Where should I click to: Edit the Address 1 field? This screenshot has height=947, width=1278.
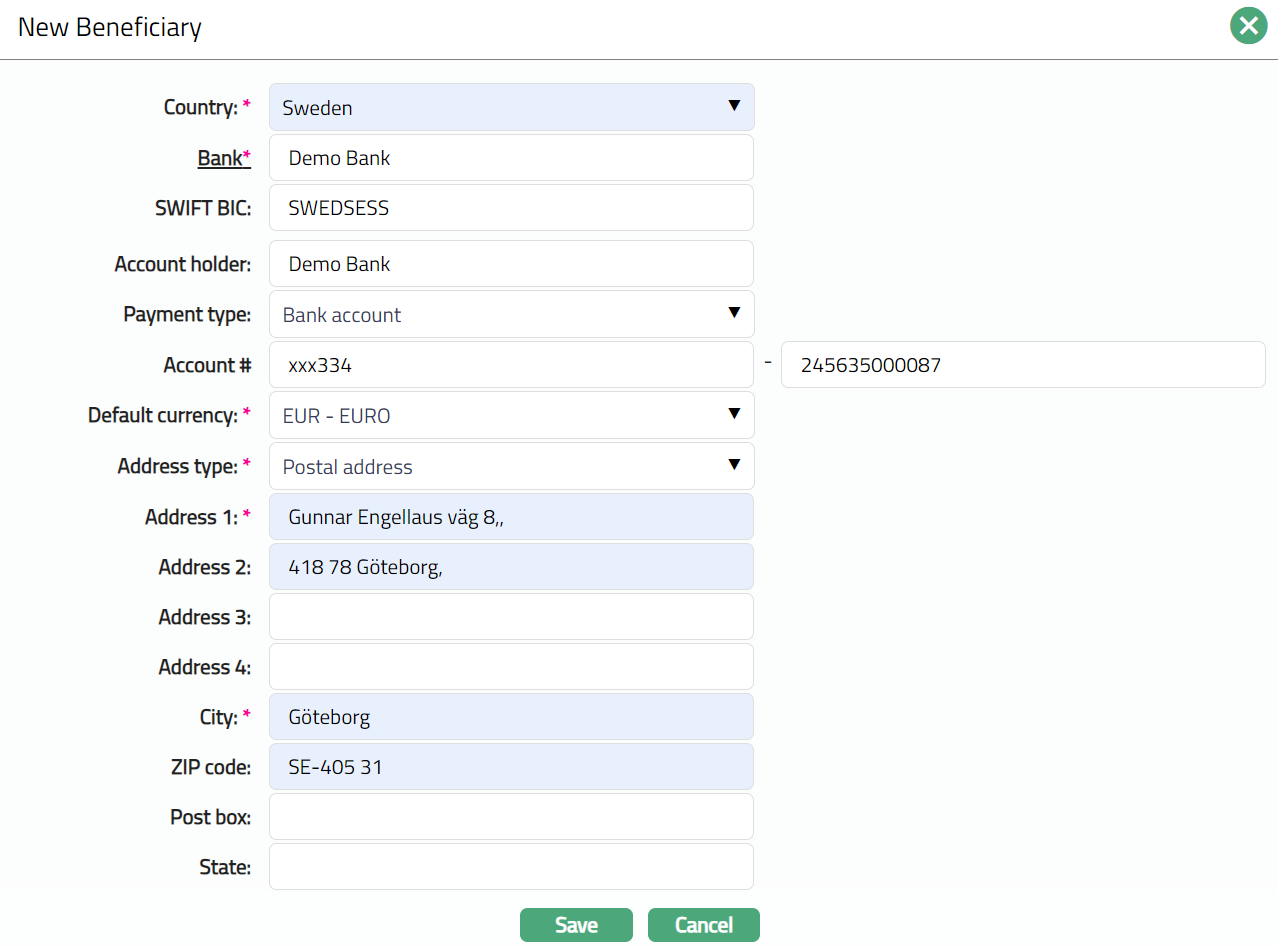(511, 517)
